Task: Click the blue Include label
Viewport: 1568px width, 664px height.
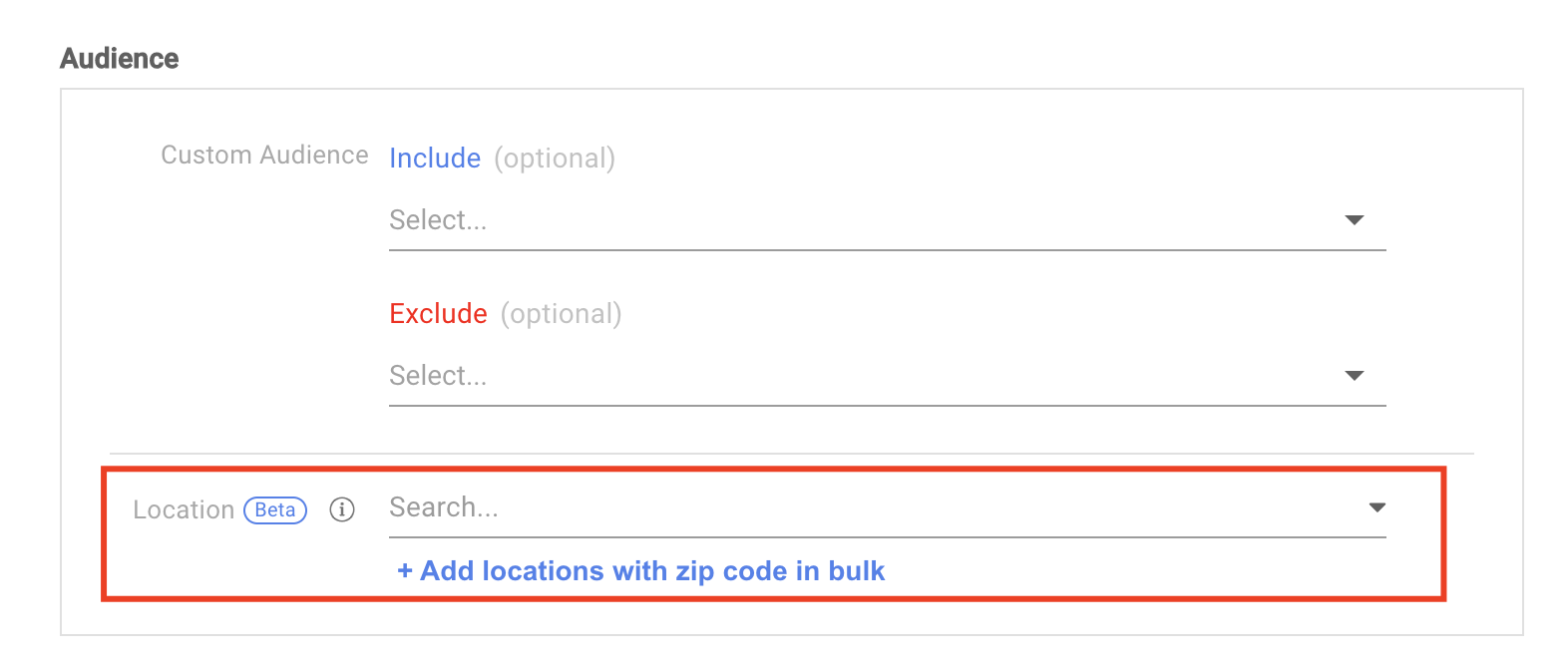Action: pos(435,158)
